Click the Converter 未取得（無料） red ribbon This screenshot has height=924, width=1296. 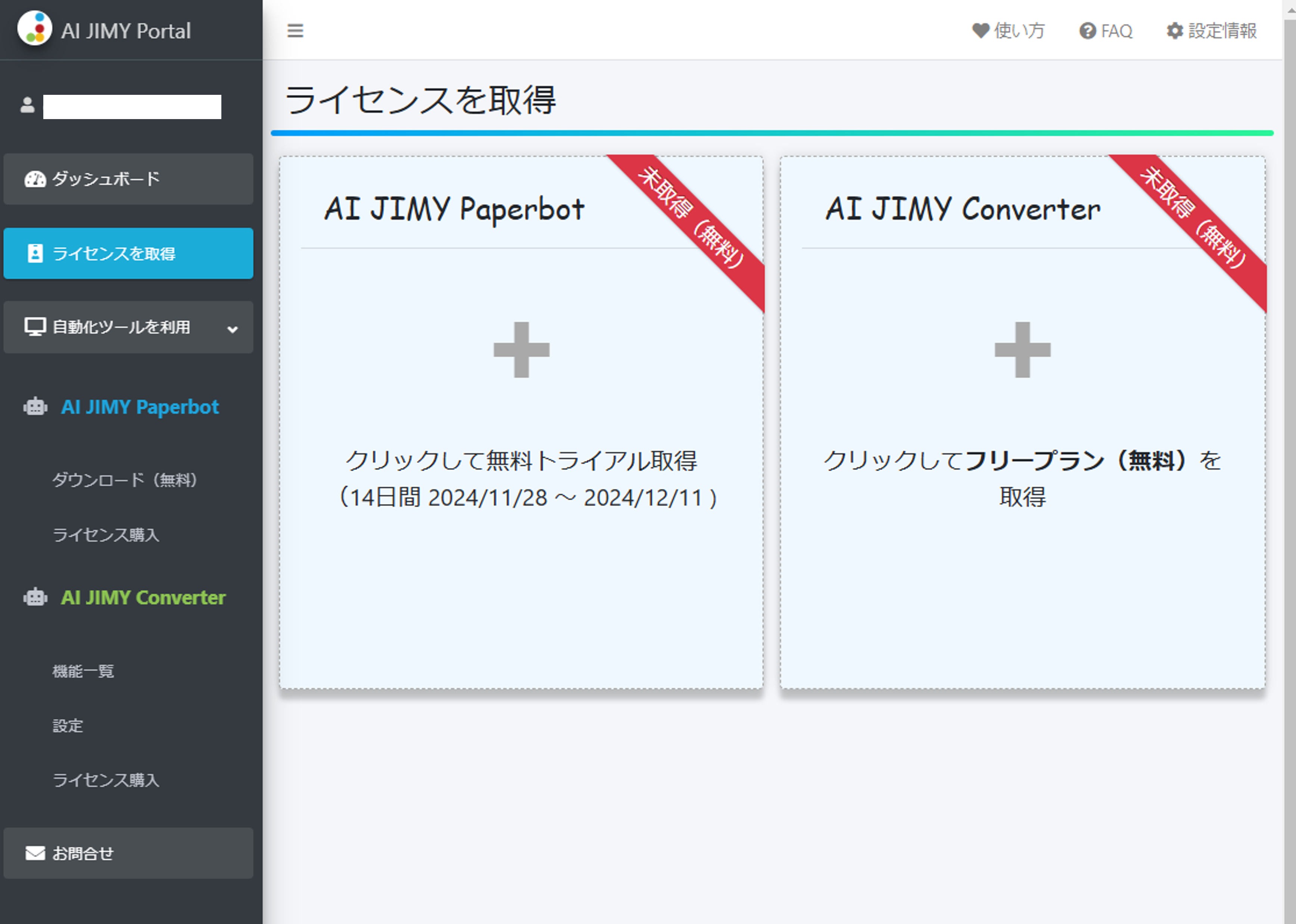click(1193, 217)
